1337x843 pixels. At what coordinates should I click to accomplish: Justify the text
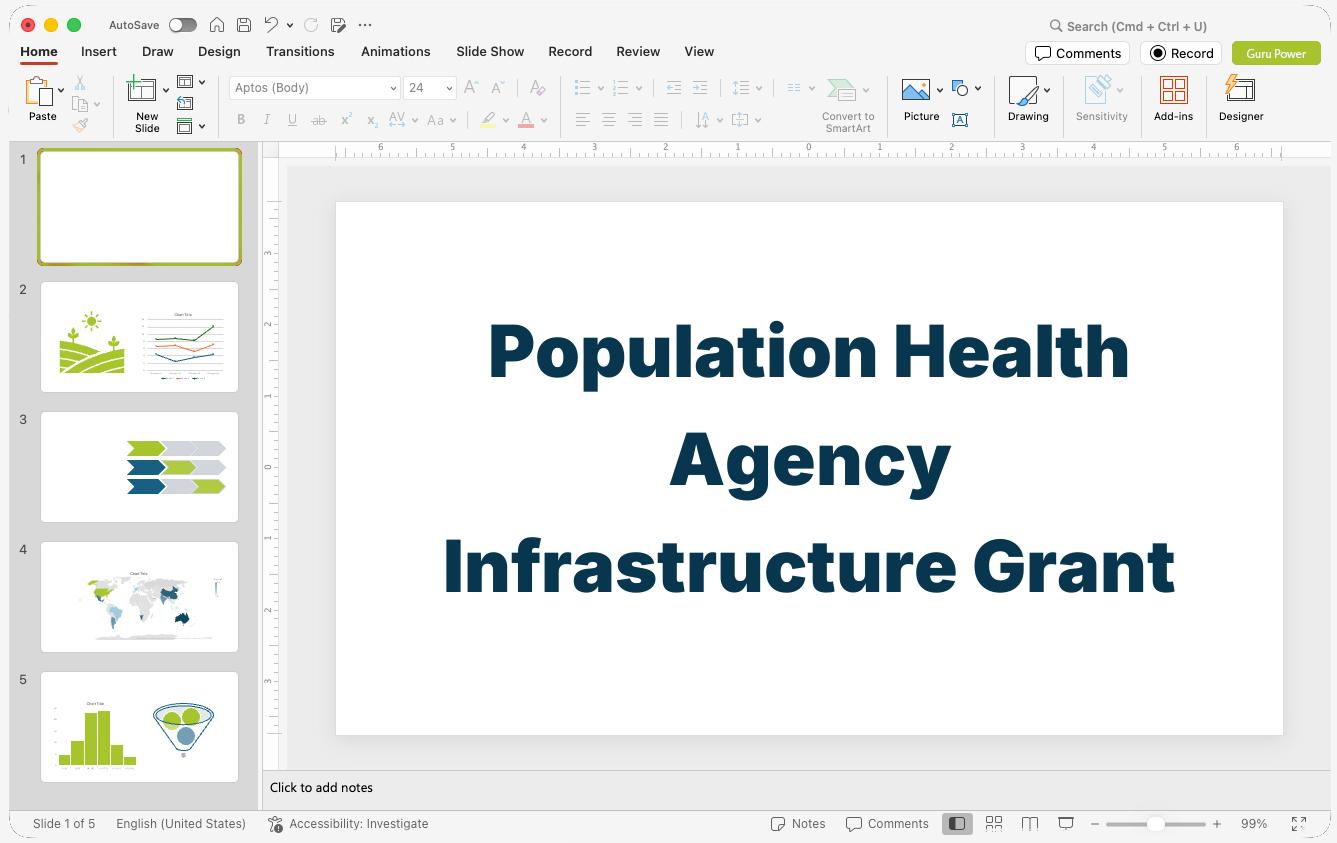coord(661,120)
